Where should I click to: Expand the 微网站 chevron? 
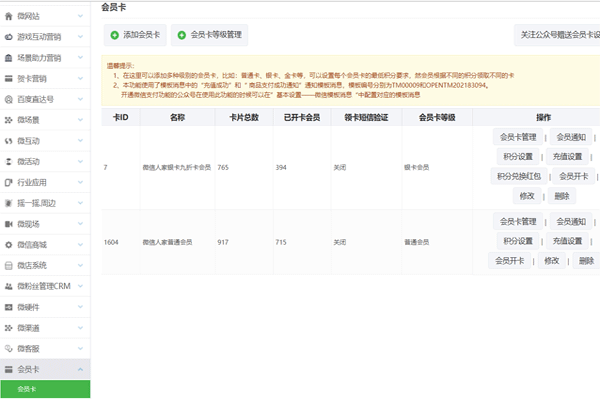click(x=80, y=16)
